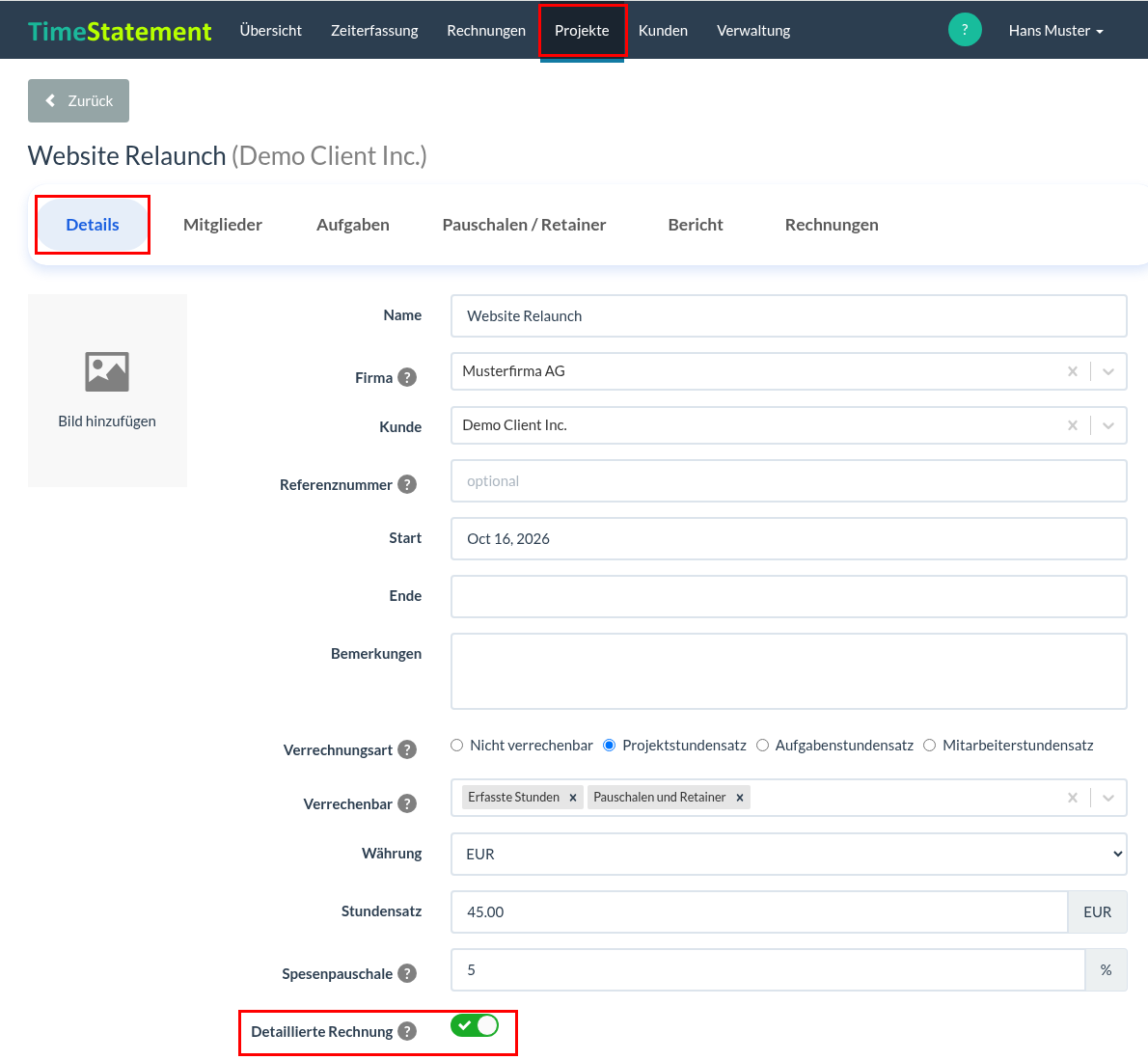Viewport: 1148px width, 1060px height.
Task: Open the Projekte navigation item
Action: tap(582, 31)
